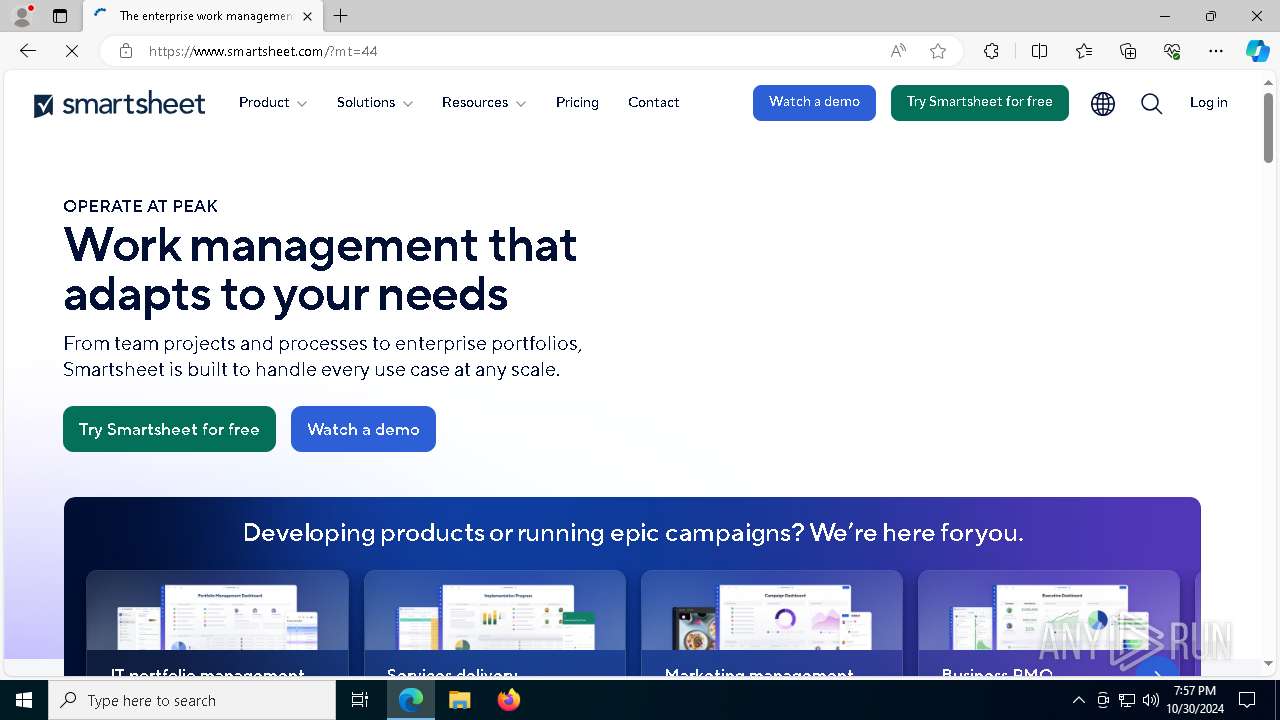1280x720 pixels.
Task: Click the taskbar clock date
Action: tap(1195, 700)
